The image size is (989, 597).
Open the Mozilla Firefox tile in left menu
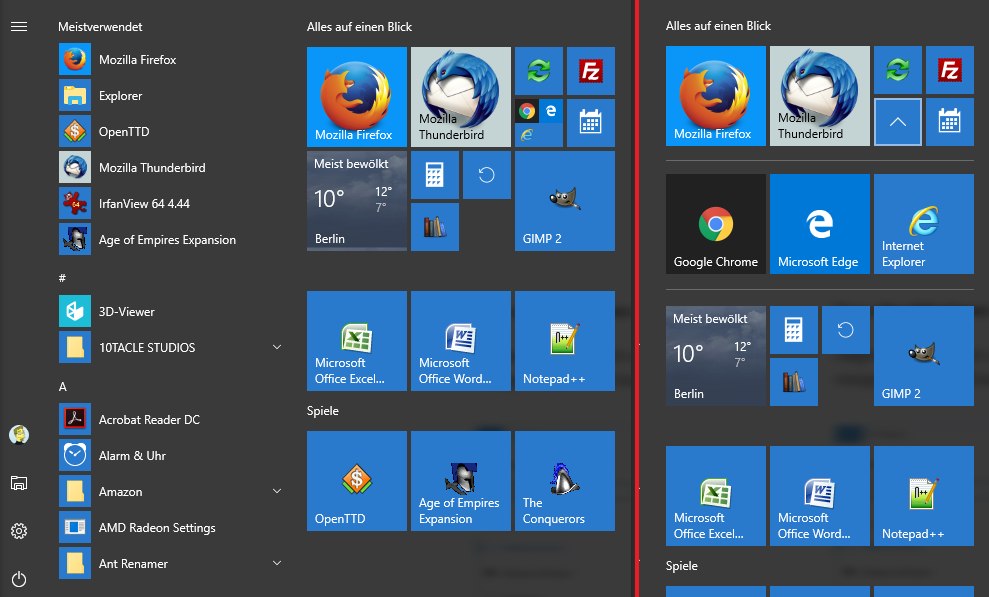pos(356,97)
